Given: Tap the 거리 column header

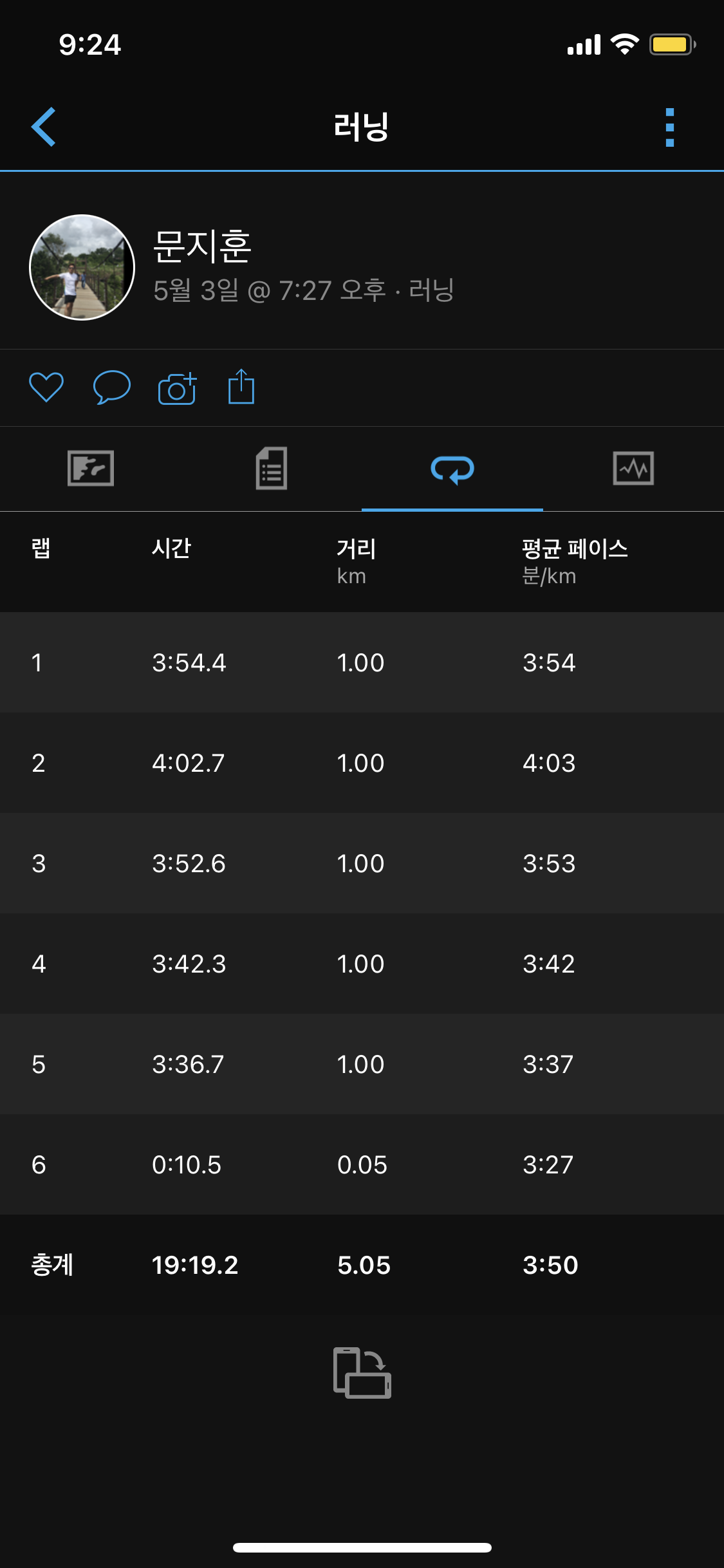Looking at the screenshot, I should [357, 549].
